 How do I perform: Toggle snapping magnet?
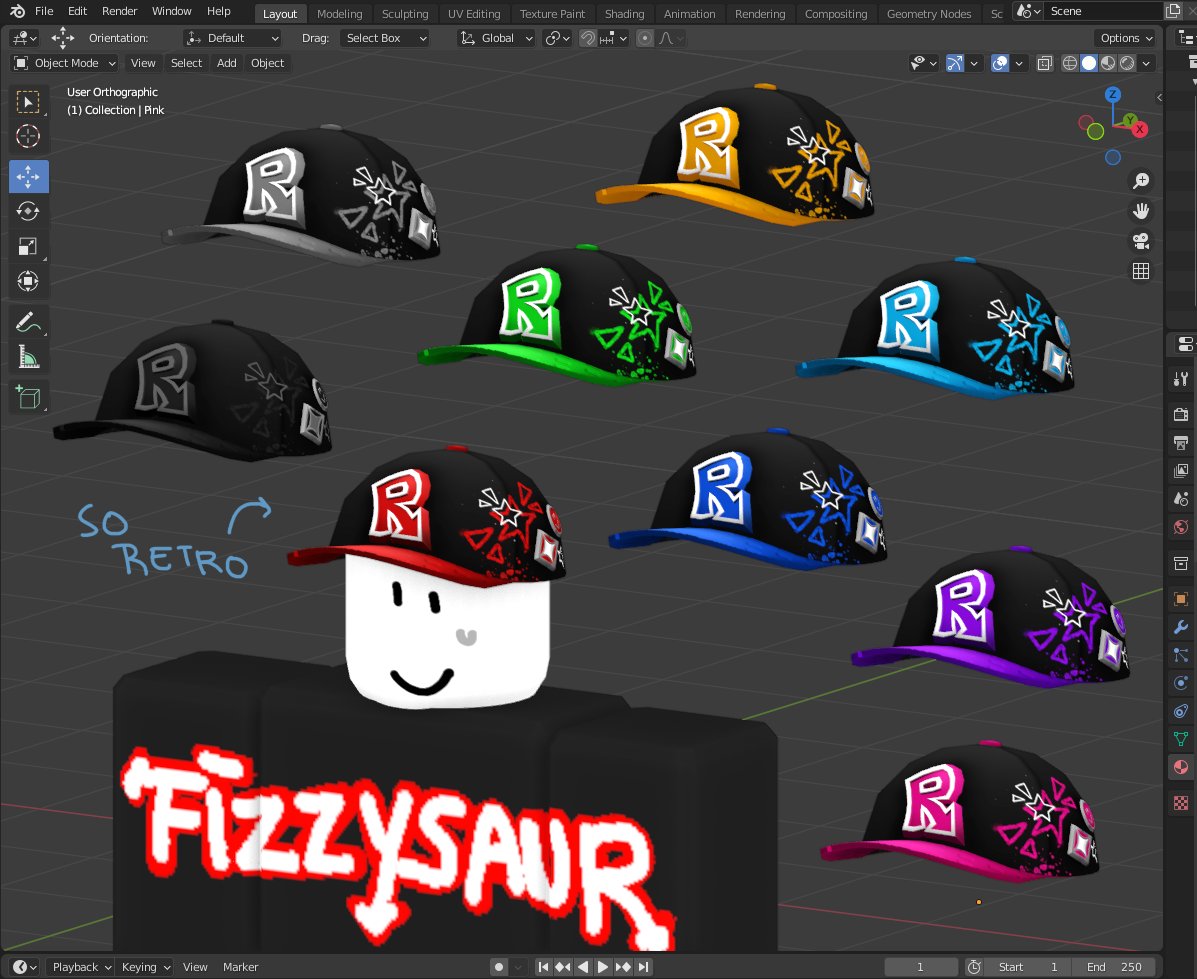[x=588, y=38]
